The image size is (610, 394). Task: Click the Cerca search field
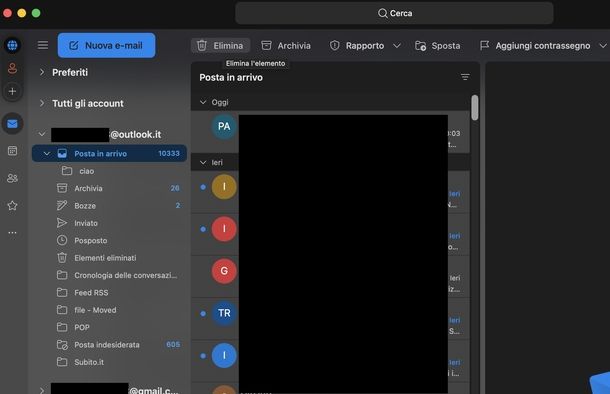(x=394, y=13)
